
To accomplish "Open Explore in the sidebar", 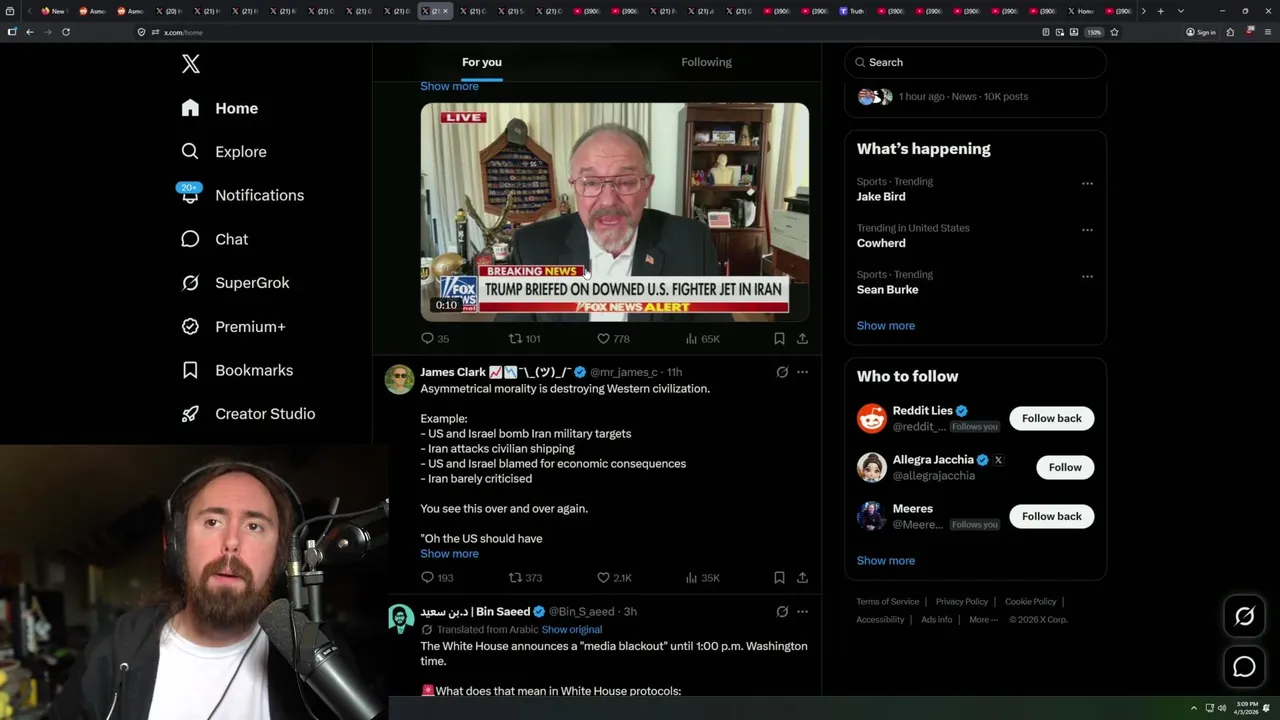I will pyautogui.click(x=224, y=152).
